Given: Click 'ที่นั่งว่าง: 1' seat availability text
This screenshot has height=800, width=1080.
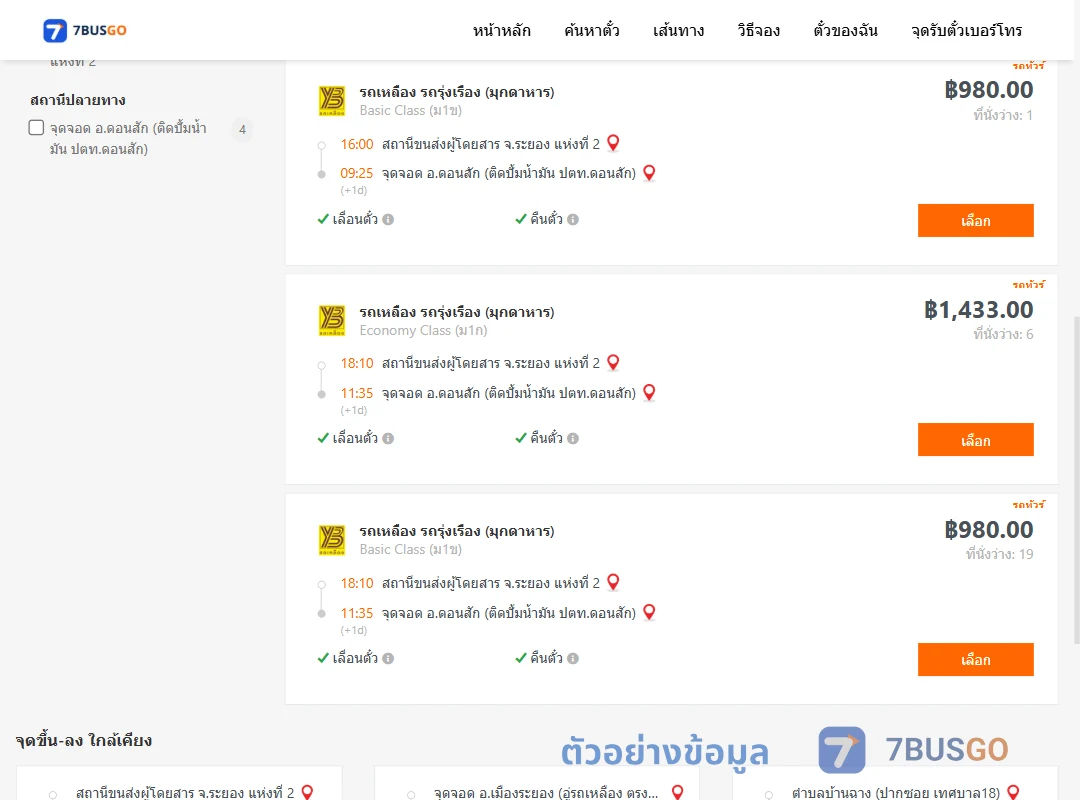Looking at the screenshot, I should click(1003, 115).
